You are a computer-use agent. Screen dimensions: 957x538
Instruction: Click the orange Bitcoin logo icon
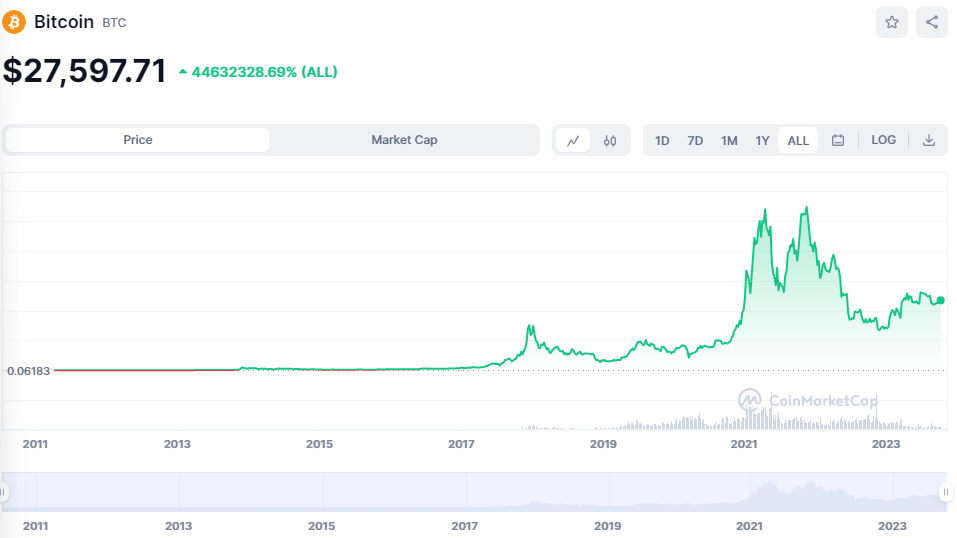pos(14,22)
